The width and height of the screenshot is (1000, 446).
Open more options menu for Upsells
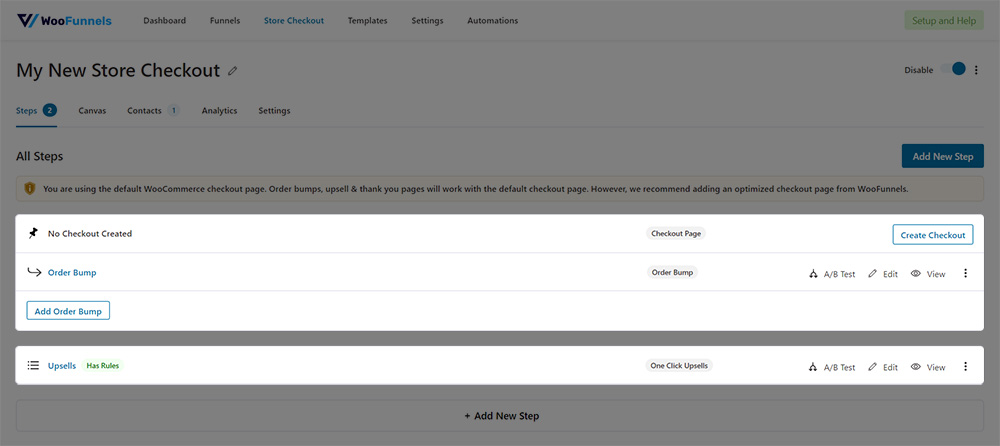click(965, 366)
